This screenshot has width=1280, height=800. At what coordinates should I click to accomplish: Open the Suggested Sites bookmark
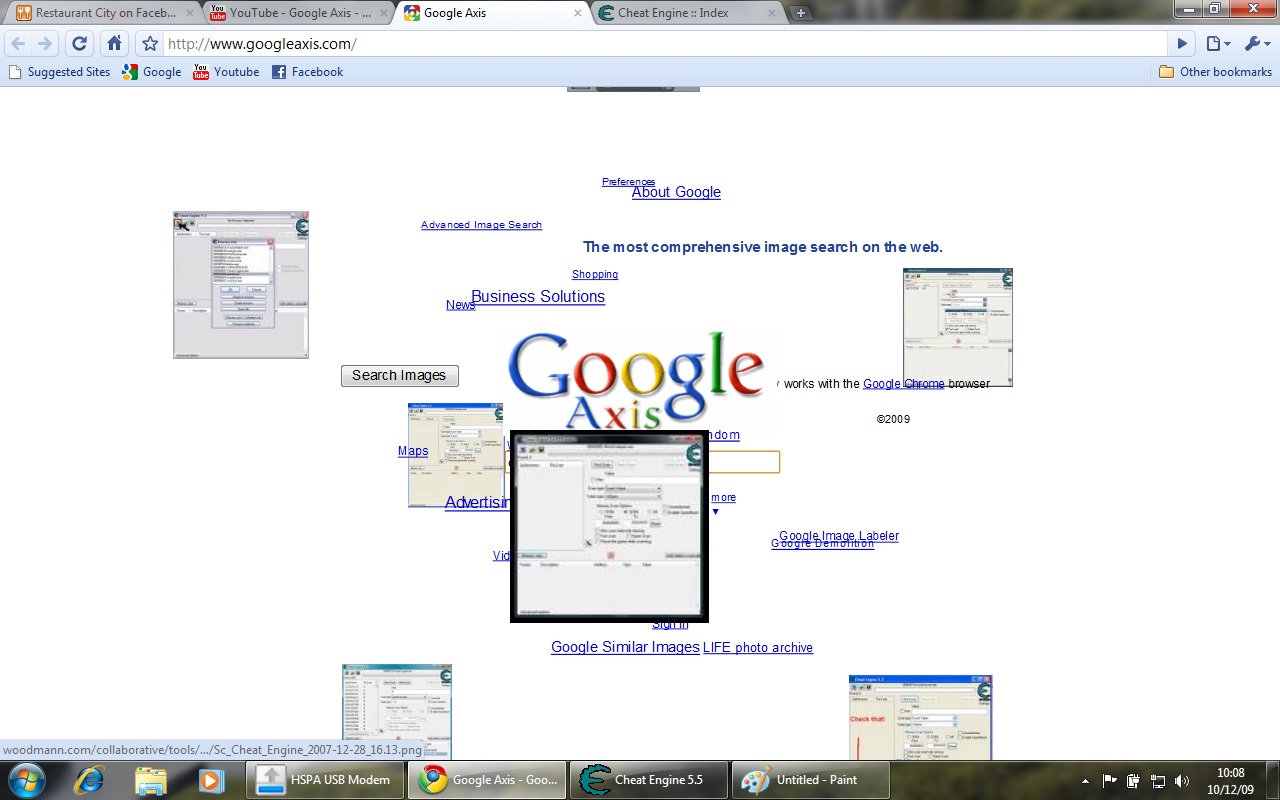59,72
